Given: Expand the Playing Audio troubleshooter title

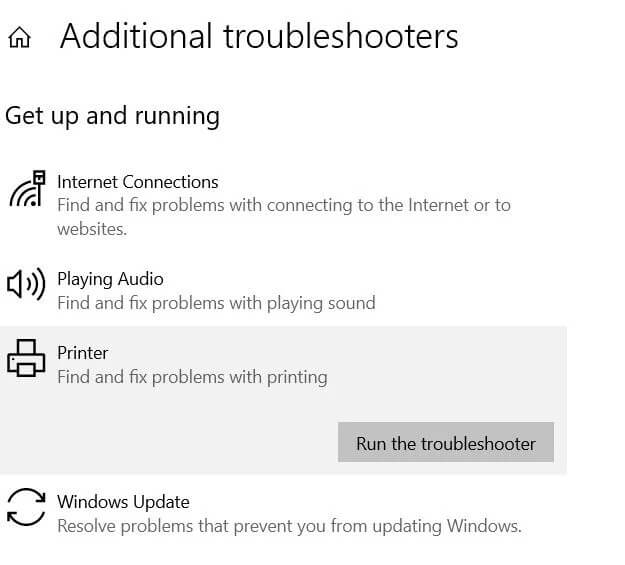Looking at the screenshot, I should click(x=110, y=279).
